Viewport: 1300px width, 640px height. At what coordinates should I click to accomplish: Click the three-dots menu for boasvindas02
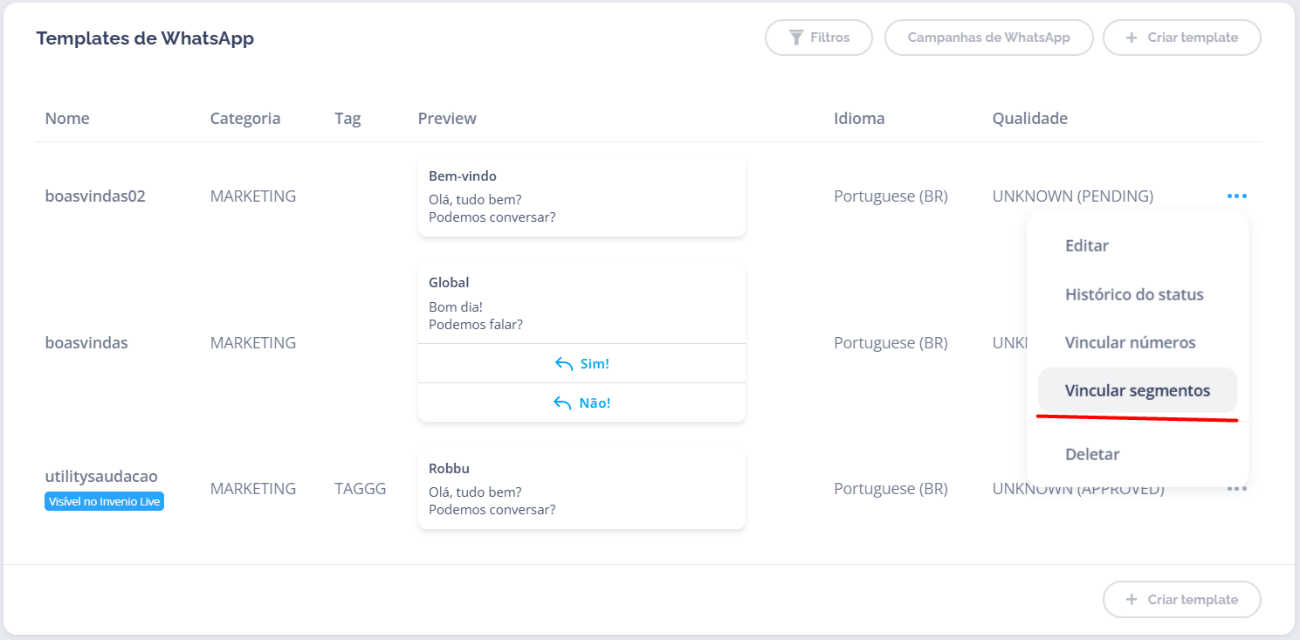[x=1237, y=196]
